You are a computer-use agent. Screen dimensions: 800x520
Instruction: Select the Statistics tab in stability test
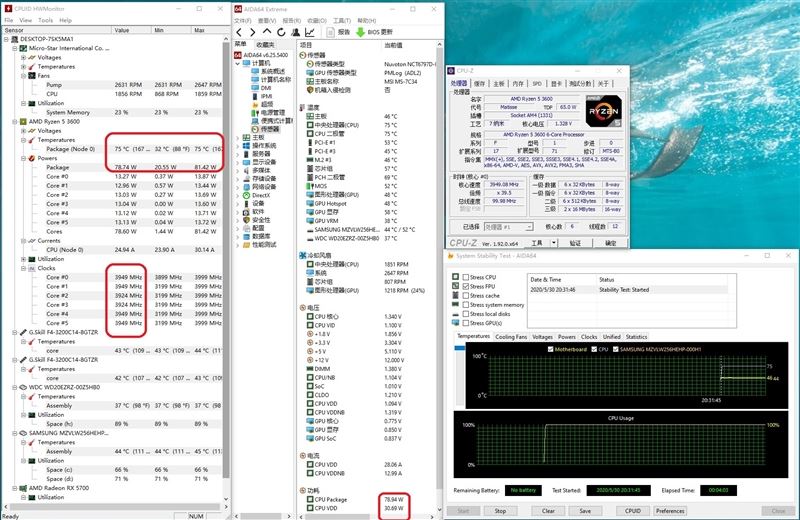point(636,337)
